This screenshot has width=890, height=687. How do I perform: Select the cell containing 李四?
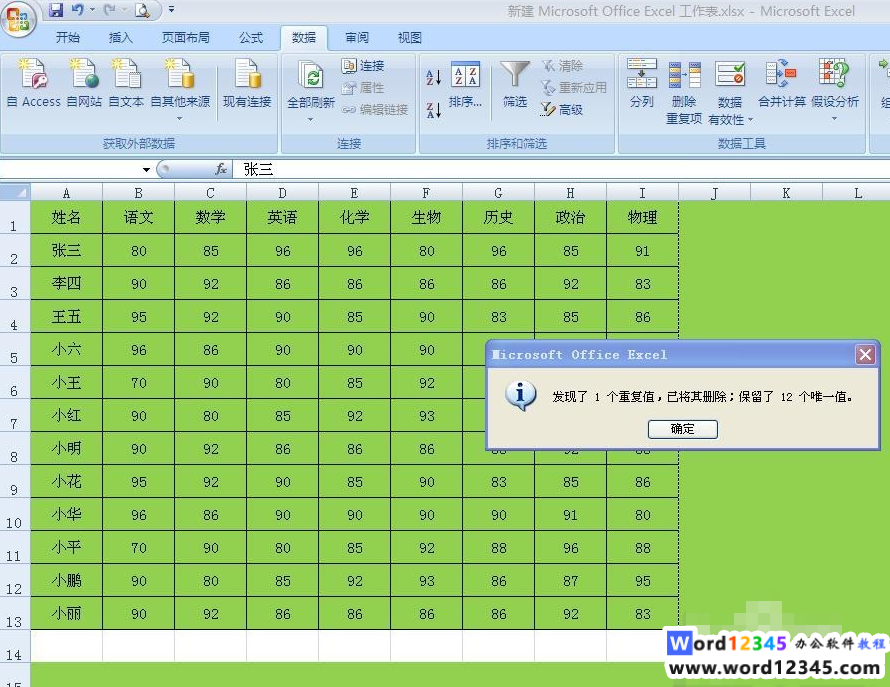[66, 283]
